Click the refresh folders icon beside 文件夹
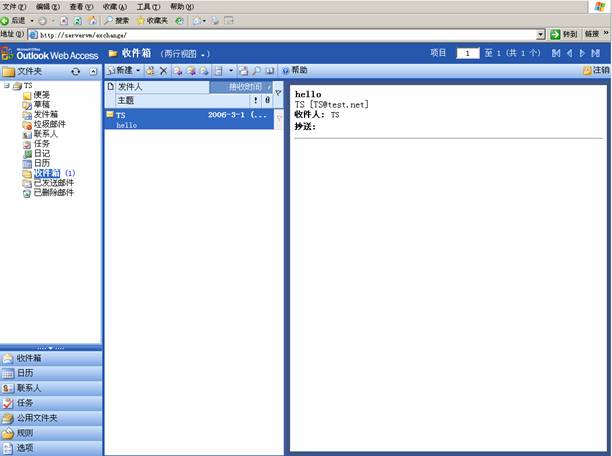 pos(75,72)
